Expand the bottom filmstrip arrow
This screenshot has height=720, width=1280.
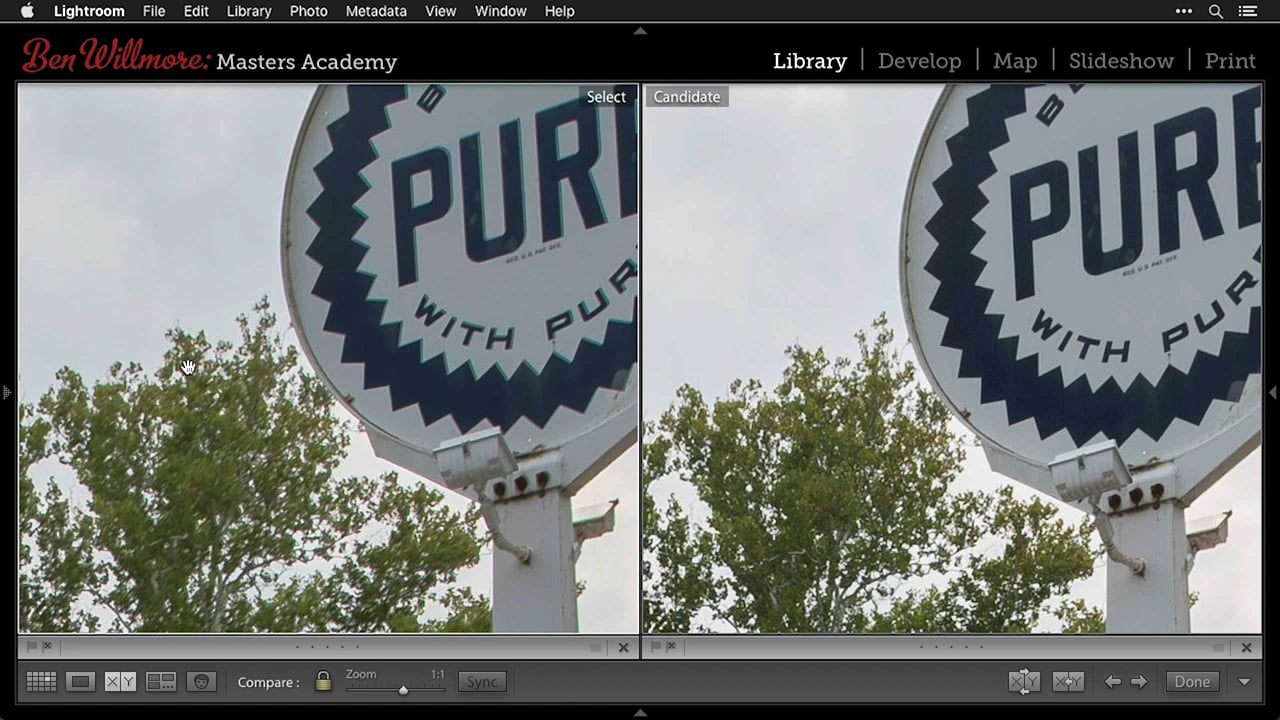tap(640, 712)
